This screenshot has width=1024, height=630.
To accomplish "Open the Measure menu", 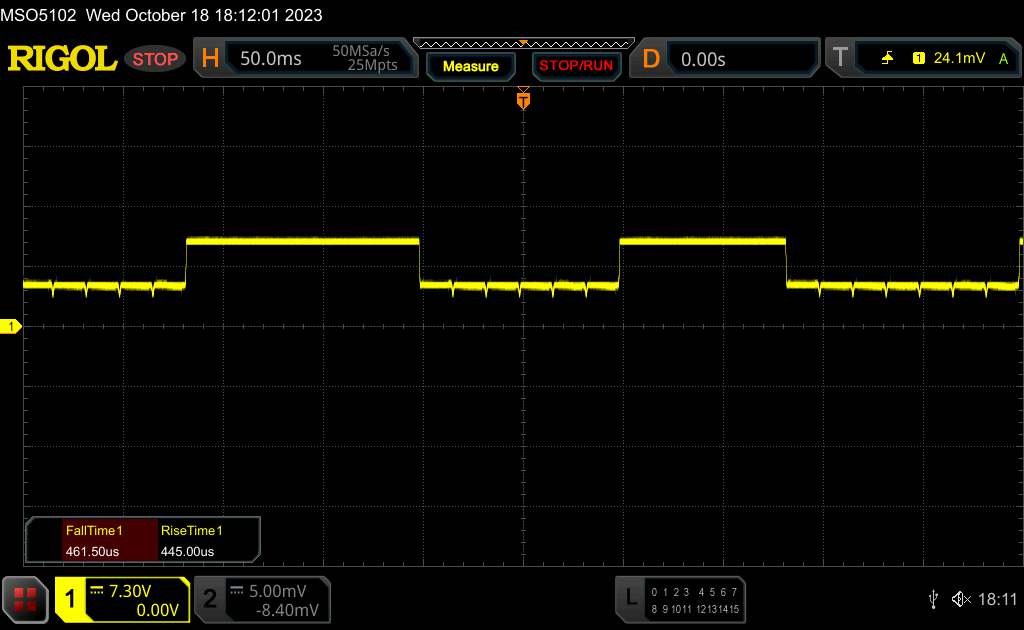I will point(470,66).
